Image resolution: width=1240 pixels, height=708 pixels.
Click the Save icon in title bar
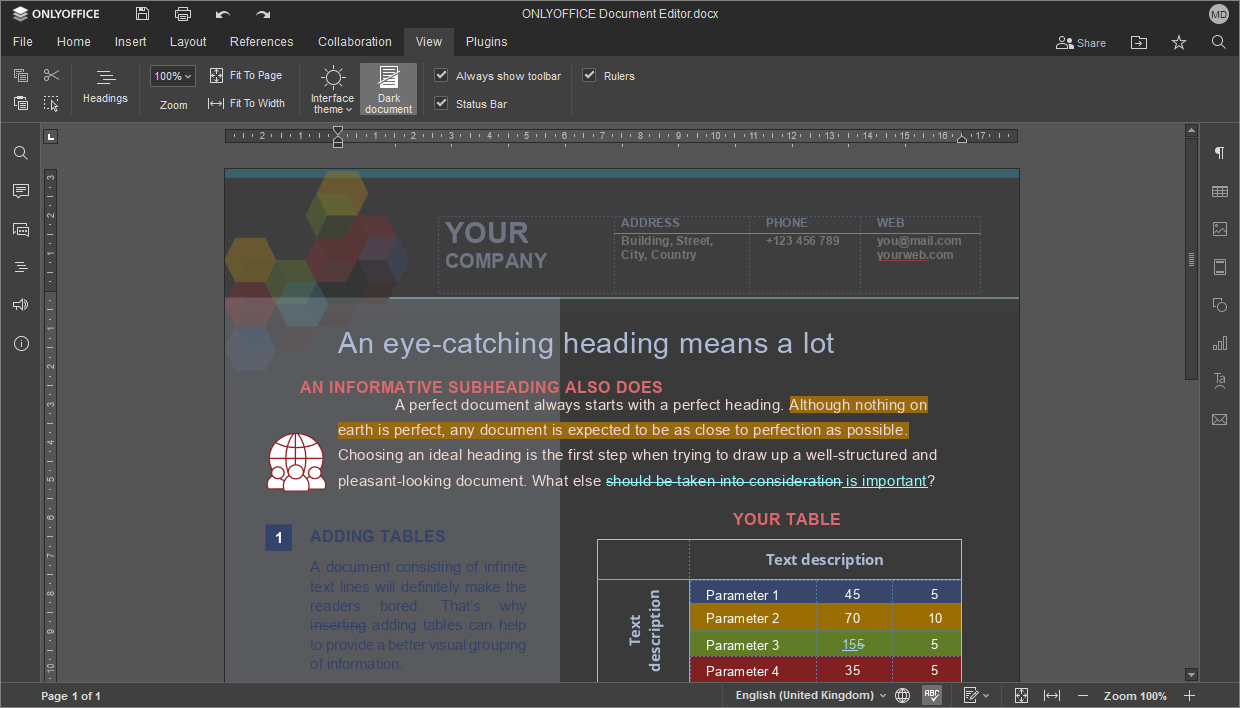pos(143,14)
